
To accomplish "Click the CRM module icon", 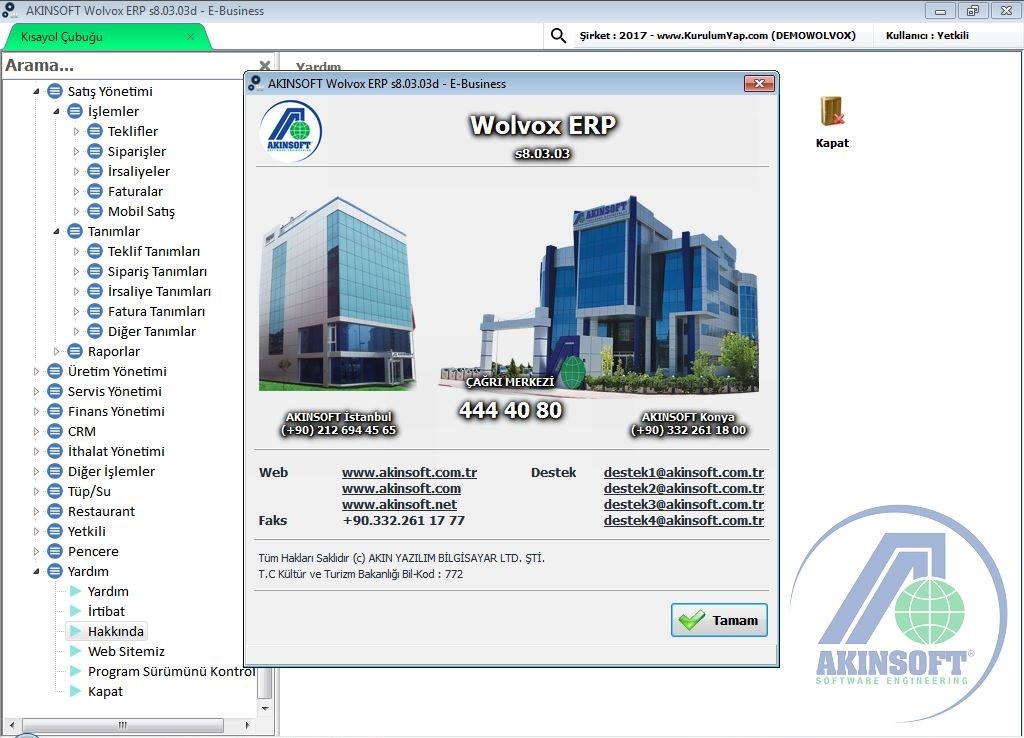I will tap(55, 432).
